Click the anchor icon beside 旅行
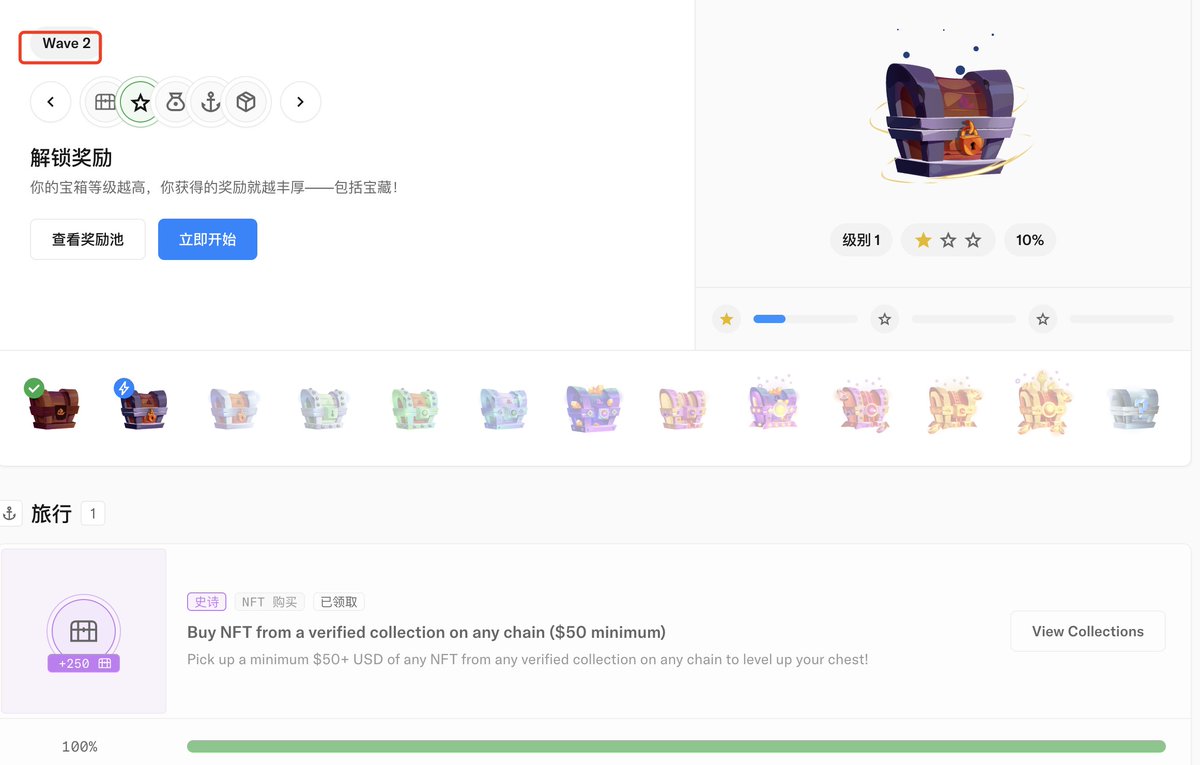 pos(10,514)
